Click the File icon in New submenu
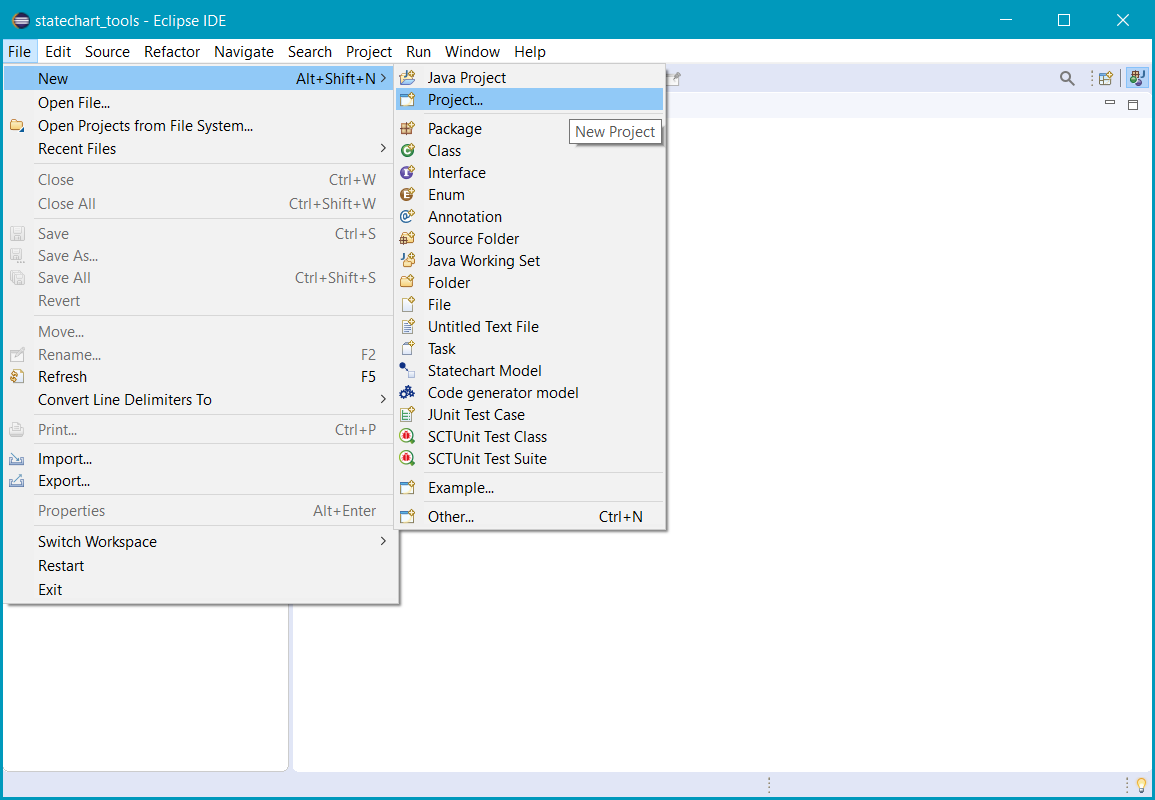Image resolution: width=1155 pixels, height=800 pixels. point(407,304)
